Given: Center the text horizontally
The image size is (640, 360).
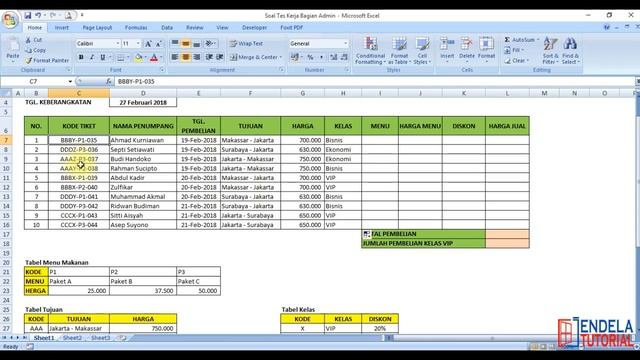Looking at the screenshot, I should 186,57.
